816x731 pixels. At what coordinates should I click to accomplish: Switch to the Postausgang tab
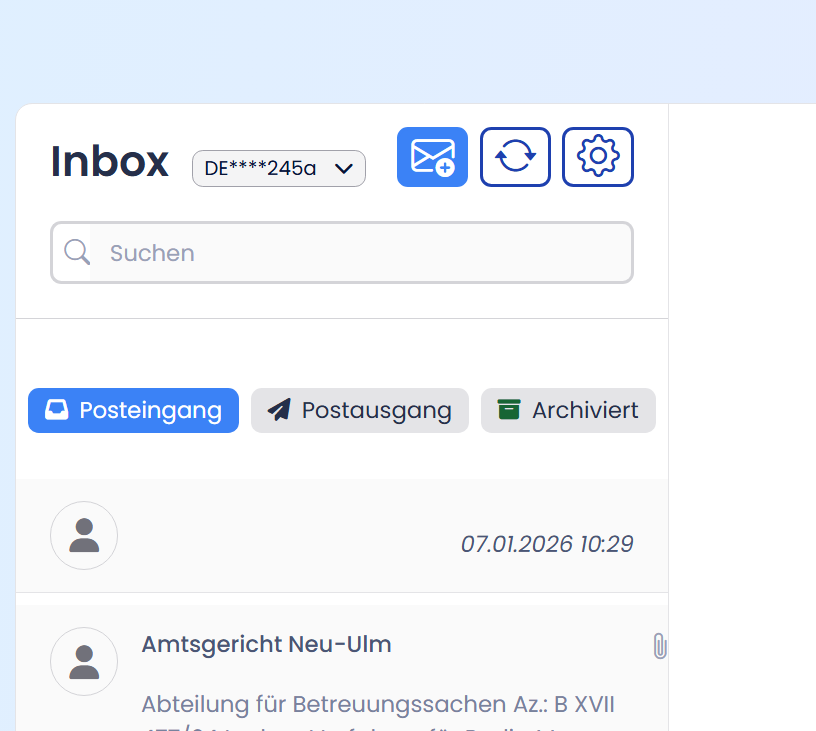(359, 410)
